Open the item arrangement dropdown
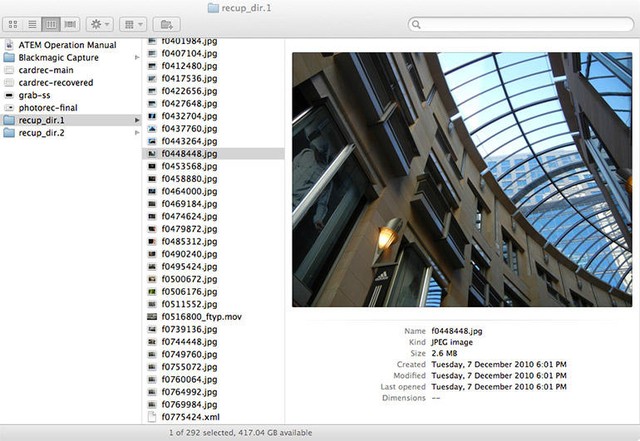Viewport: 640px width, 441px height. (133, 24)
